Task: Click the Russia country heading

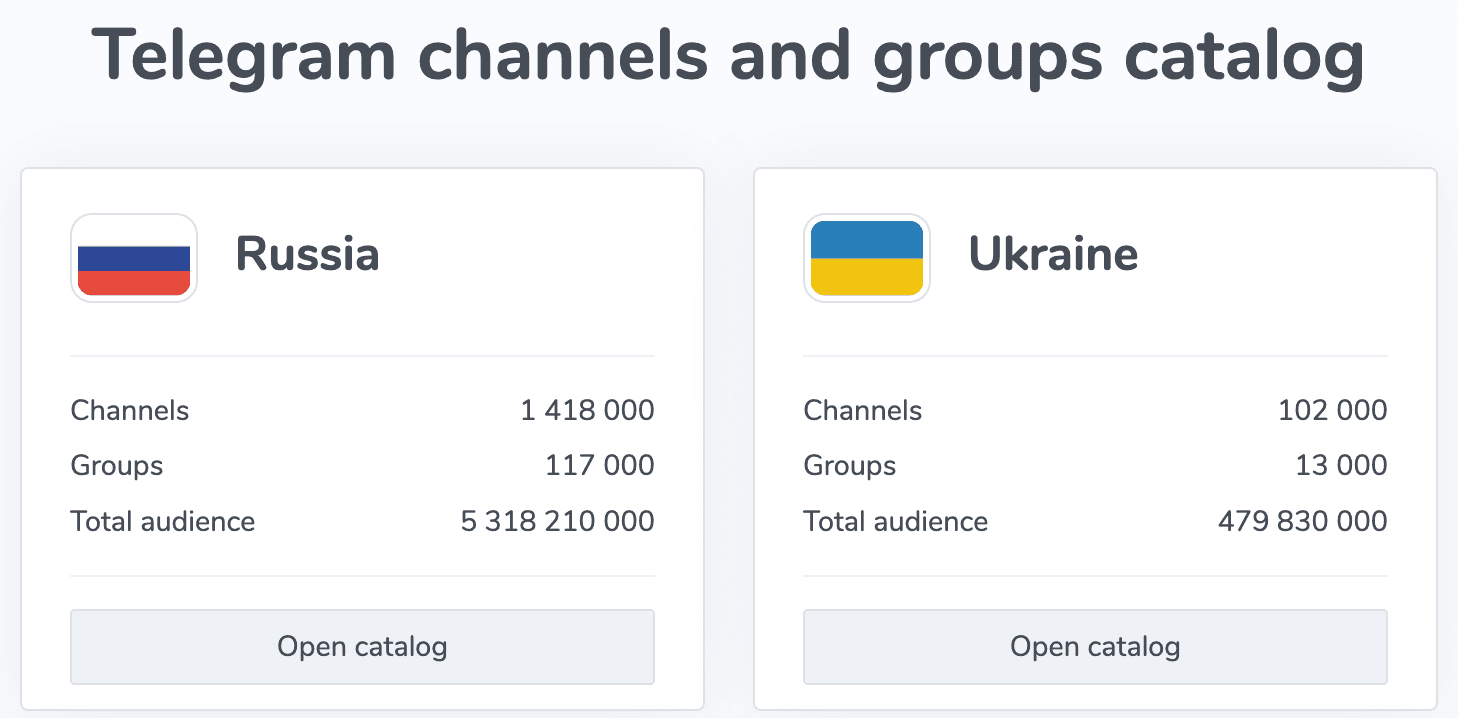Action: click(x=307, y=255)
